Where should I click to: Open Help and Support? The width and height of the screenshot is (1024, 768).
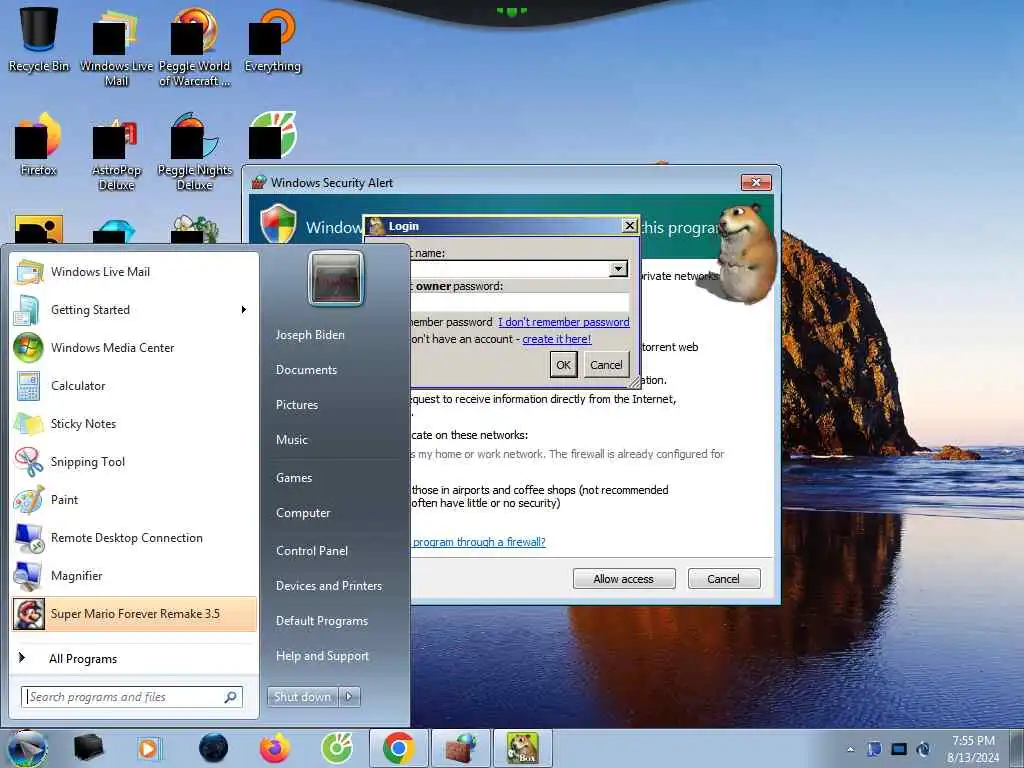click(323, 656)
